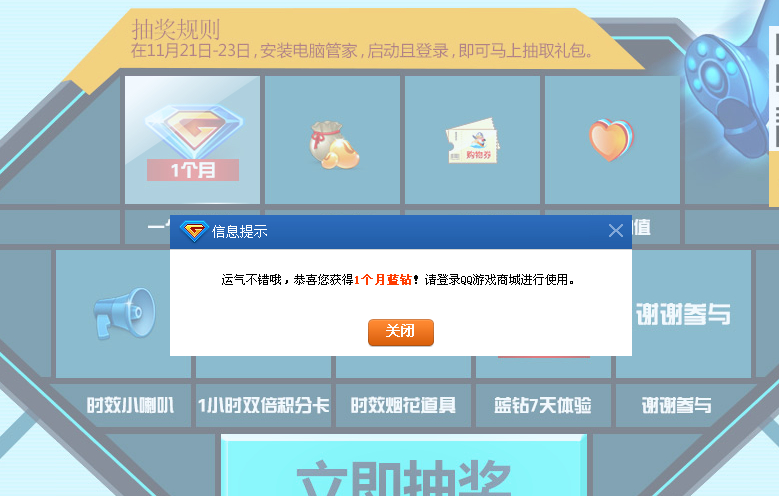Click the diamond logo in dialog title
779x496 pixels.
click(x=194, y=231)
